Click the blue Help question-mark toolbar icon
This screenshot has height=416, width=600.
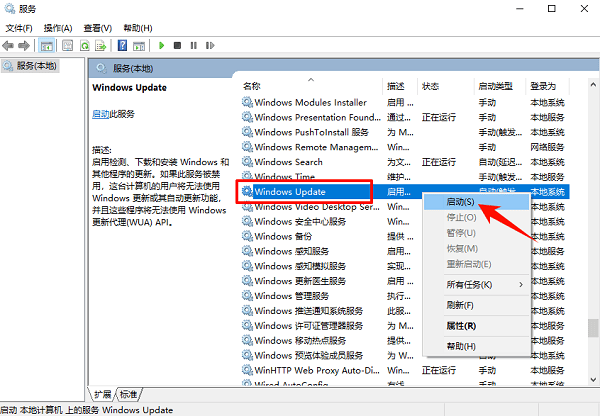[x=122, y=46]
